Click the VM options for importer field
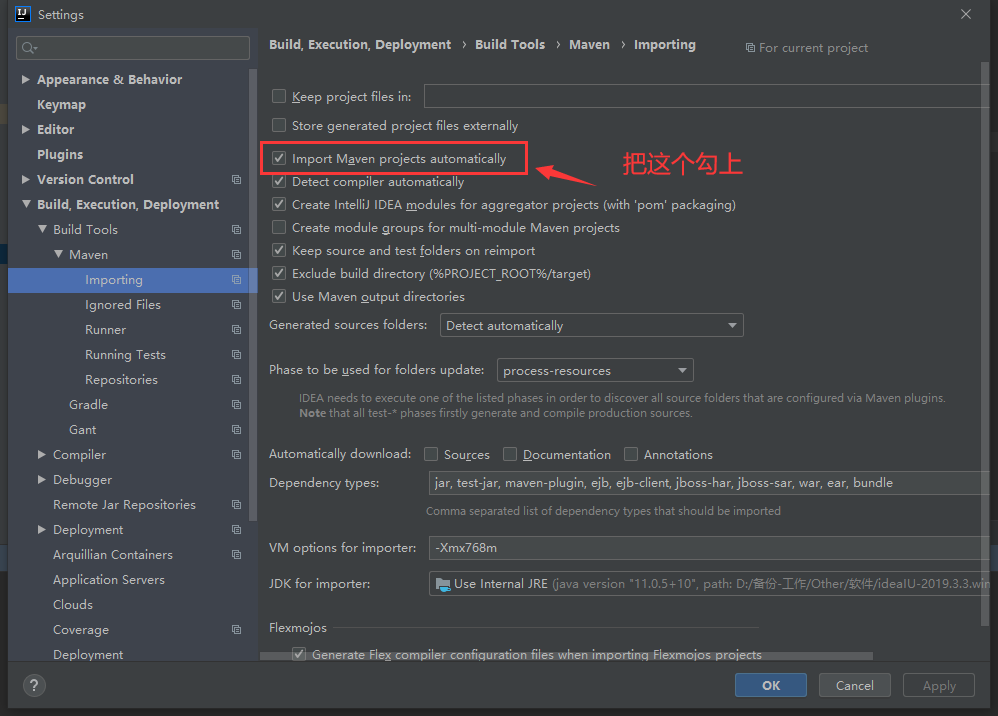 (708, 548)
